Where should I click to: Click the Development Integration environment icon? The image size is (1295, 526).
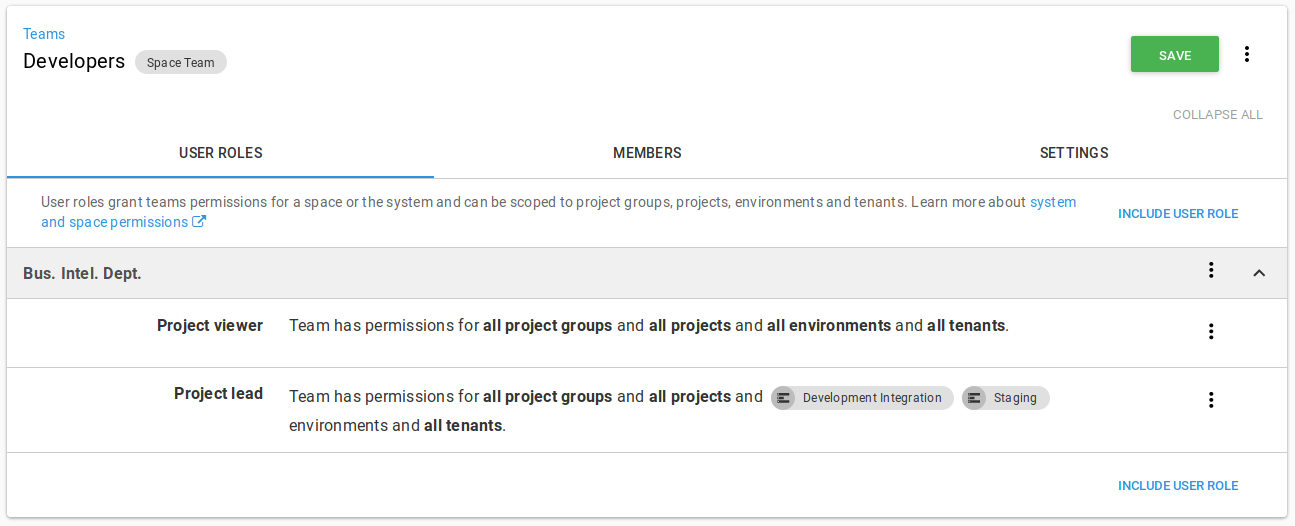click(784, 398)
